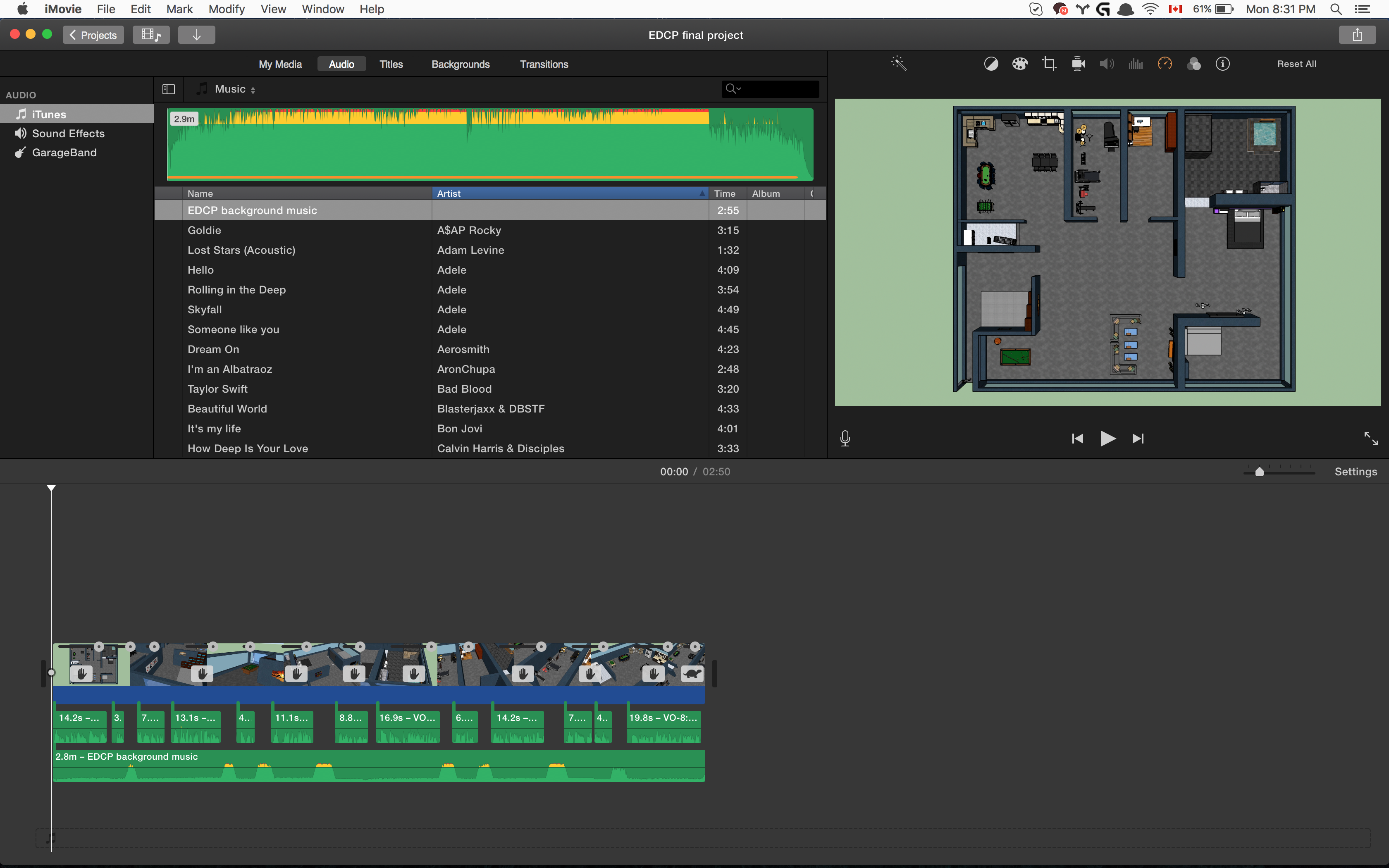Click the import media down-arrow button
The image size is (1389, 868).
(x=196, y=35)
